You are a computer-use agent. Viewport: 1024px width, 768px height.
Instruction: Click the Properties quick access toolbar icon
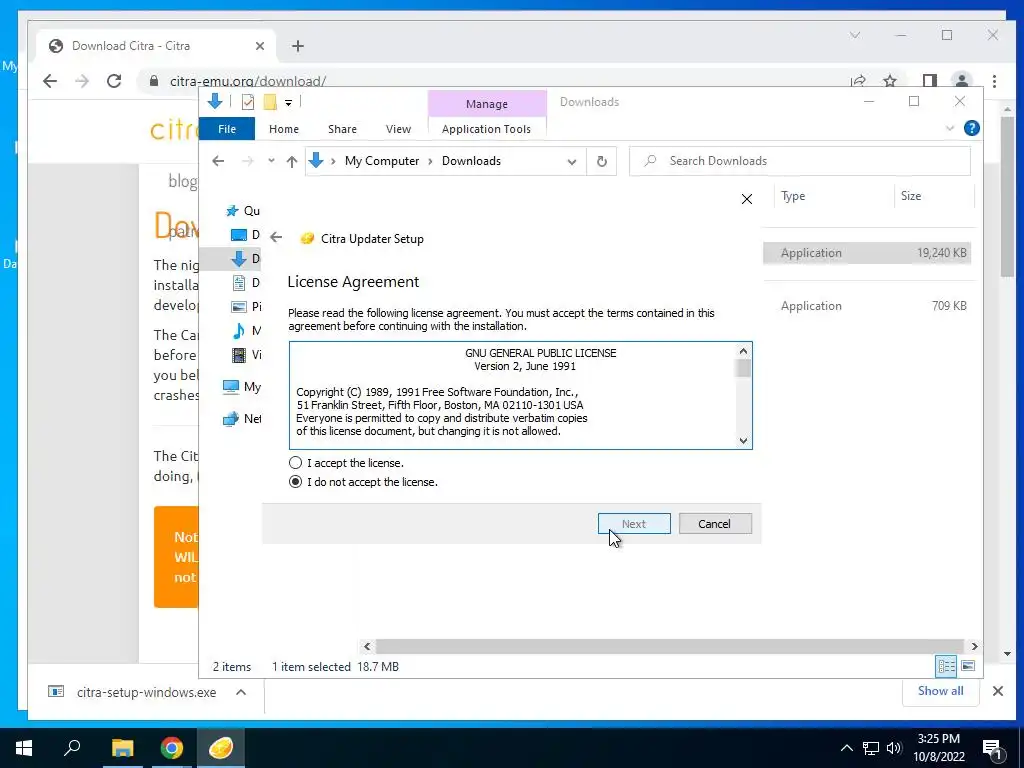click(x=248, y=102)
